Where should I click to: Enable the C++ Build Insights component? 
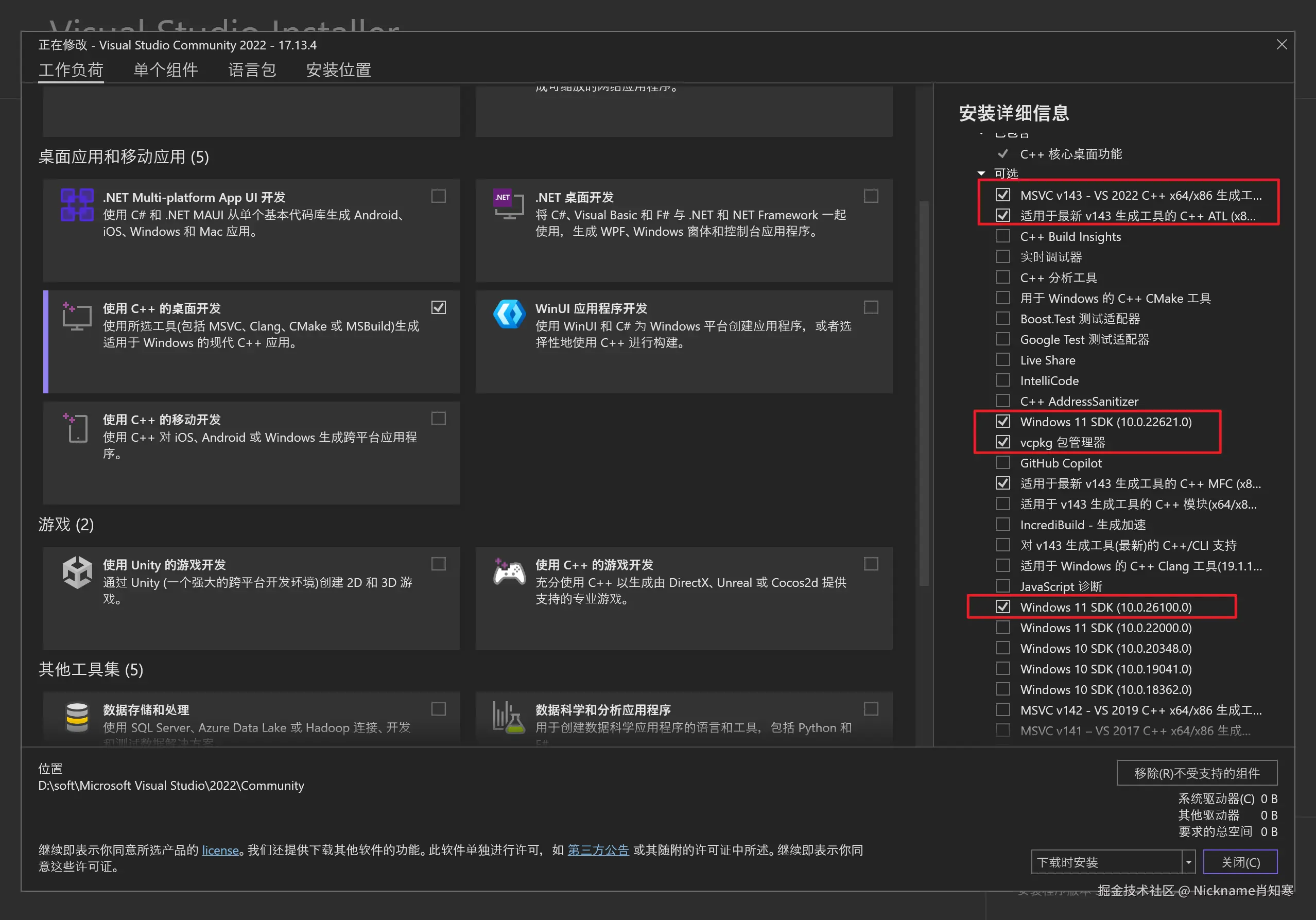point(1002,236)
